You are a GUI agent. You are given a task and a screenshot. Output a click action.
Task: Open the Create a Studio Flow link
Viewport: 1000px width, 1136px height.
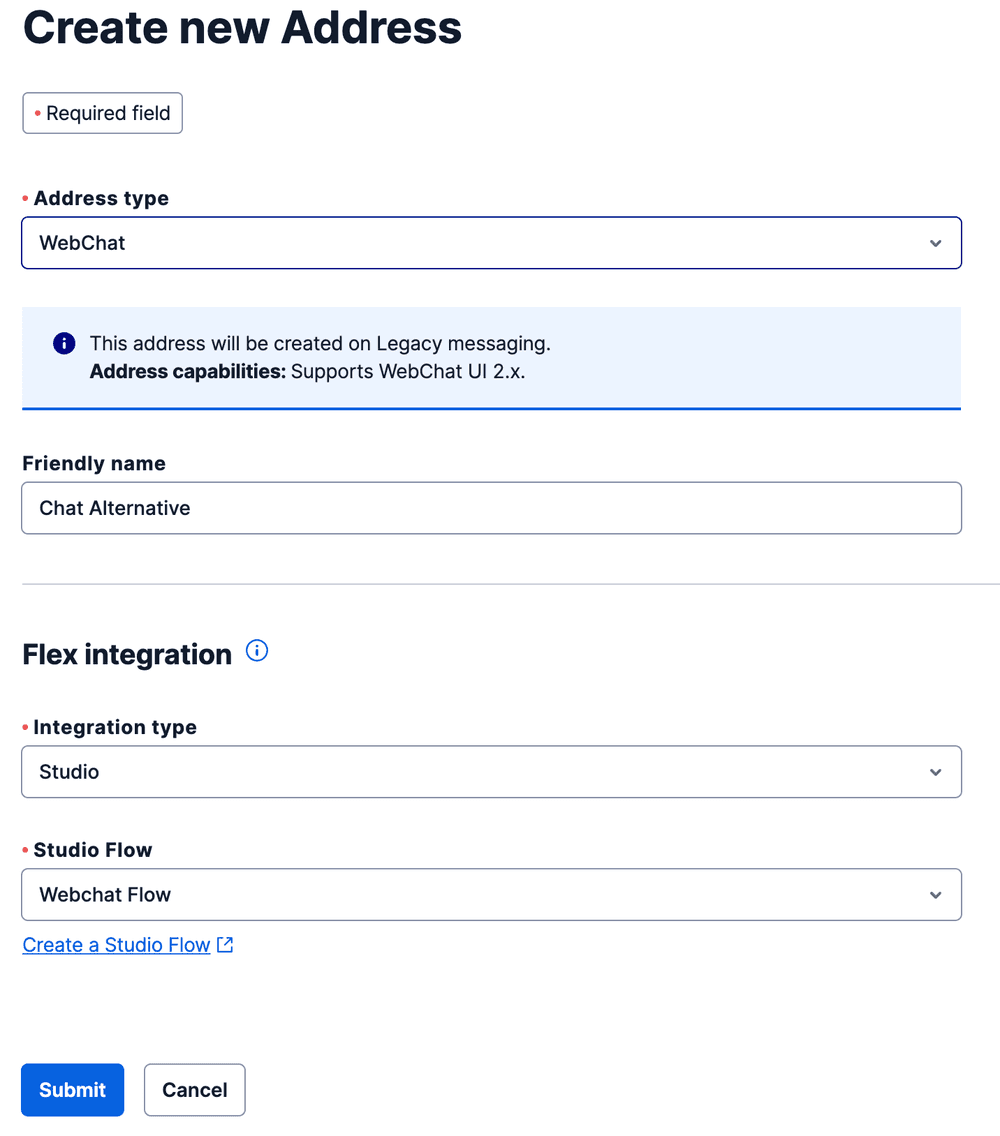pyautogui.click(x=116, y=944)
